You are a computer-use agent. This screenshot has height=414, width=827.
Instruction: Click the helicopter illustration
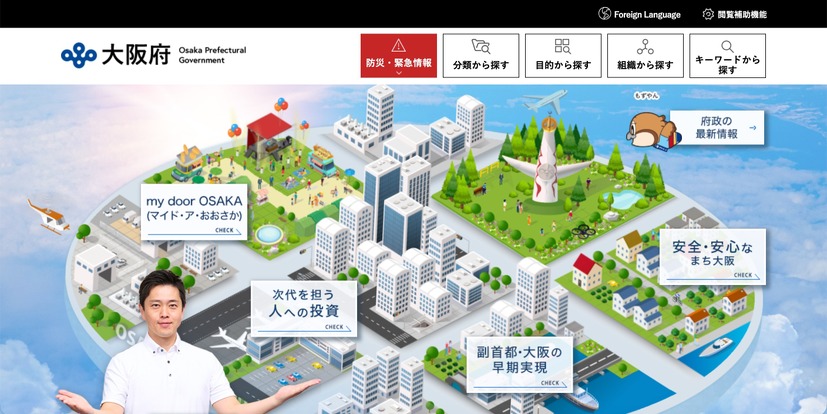pyautogui.click(x=47, y=216)
